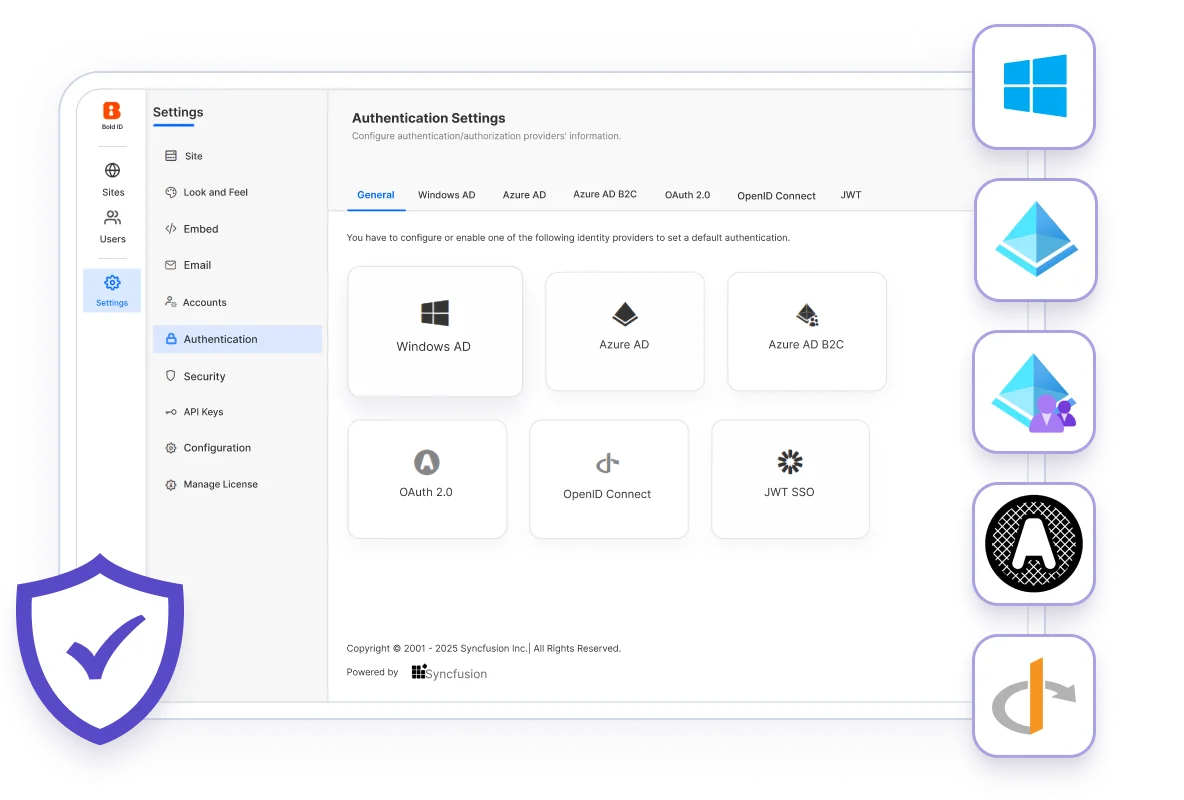The height and width of the screenshot is (800, 1184).
Task: Switch to the Windows AD tab
Action: click(446, 195)
